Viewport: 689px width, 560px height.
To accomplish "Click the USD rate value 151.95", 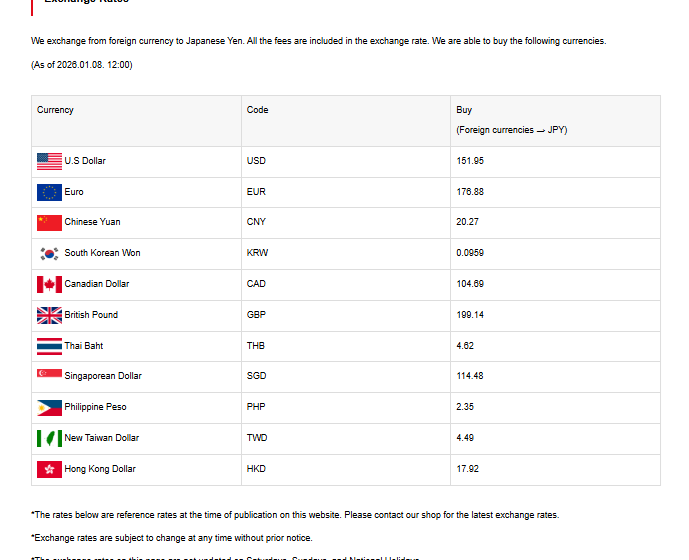I will click(469, 161).
